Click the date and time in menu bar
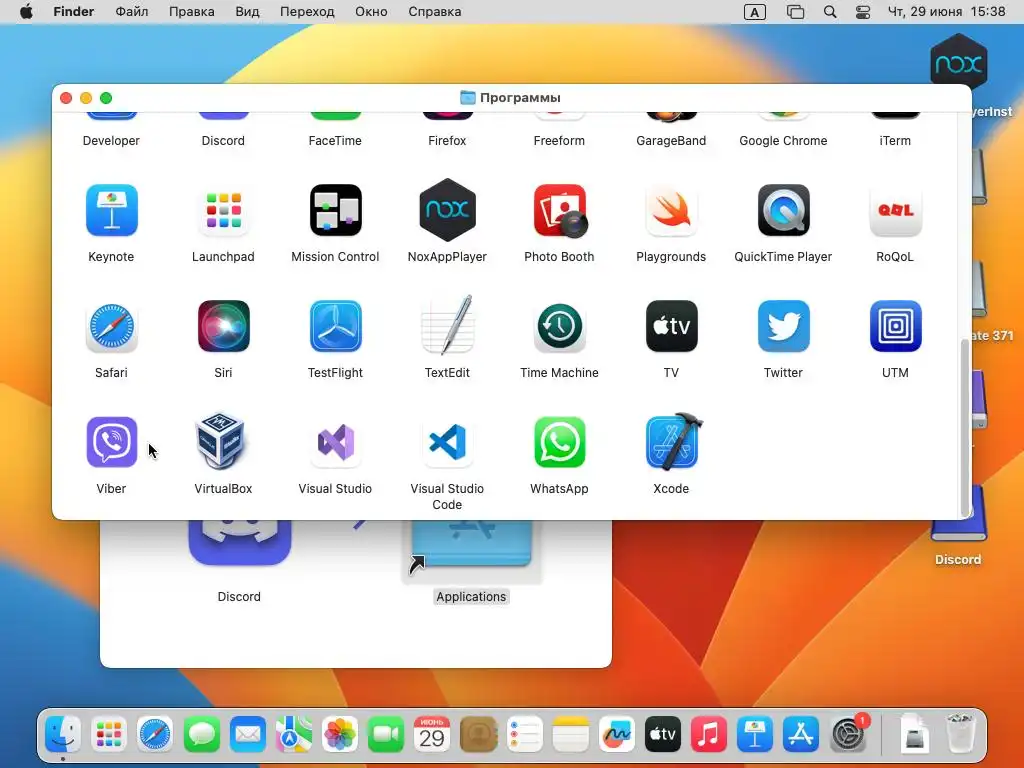The width and height of the screenshot is (1024, 768). 946,12
